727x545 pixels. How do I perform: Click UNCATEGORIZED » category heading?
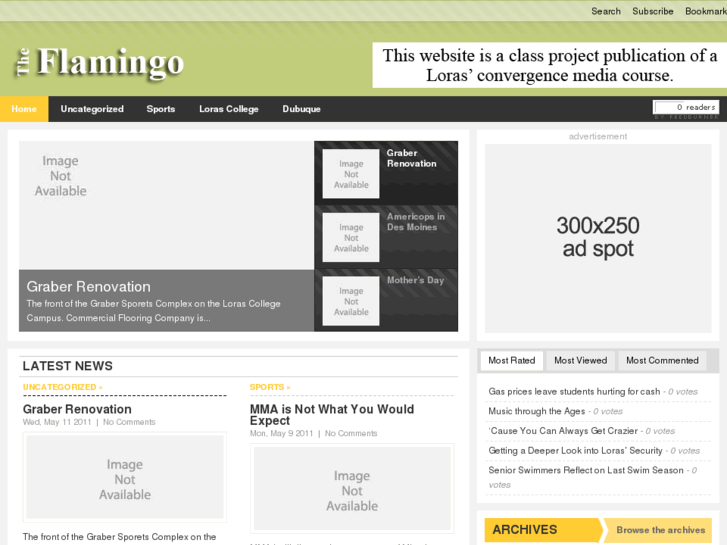coord(63,387)
